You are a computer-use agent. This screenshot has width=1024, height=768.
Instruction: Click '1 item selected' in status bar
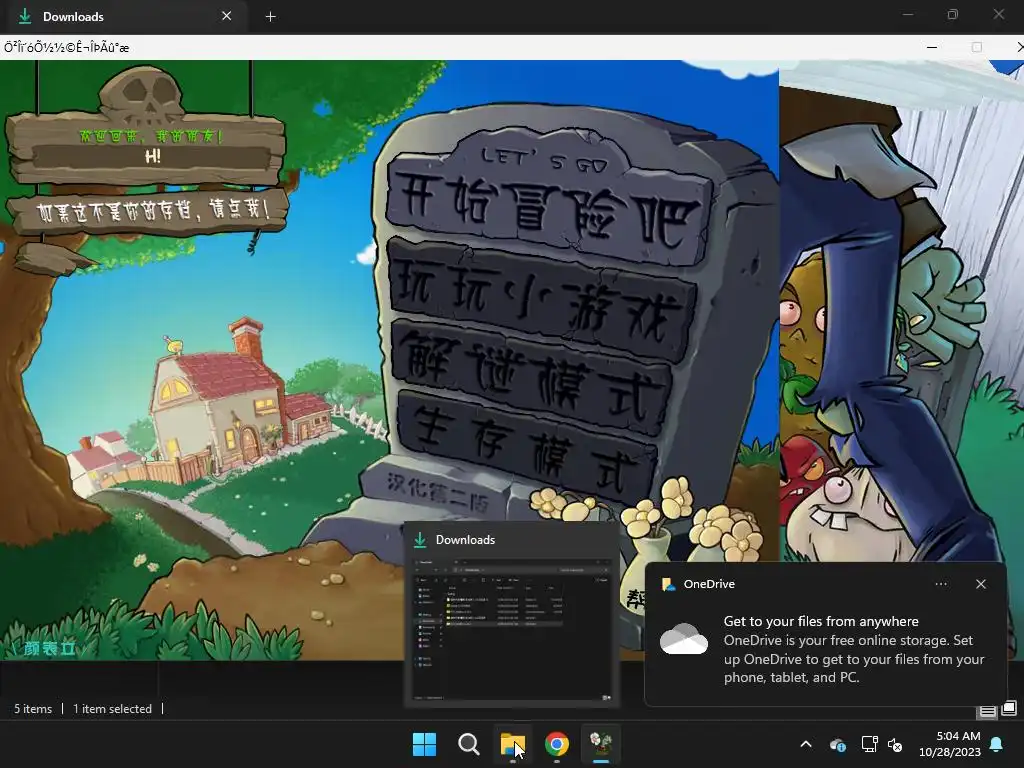(112, 709)
